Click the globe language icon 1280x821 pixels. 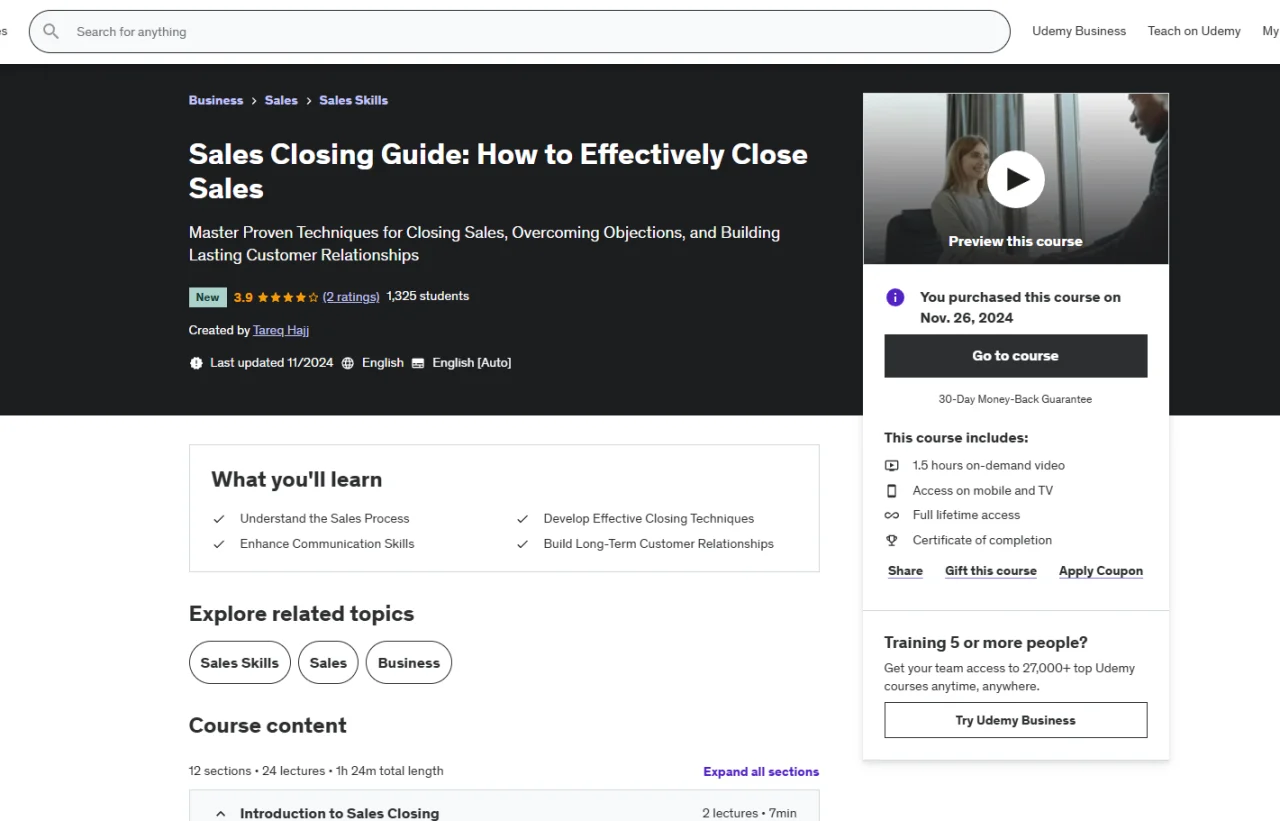click(348, 363)
